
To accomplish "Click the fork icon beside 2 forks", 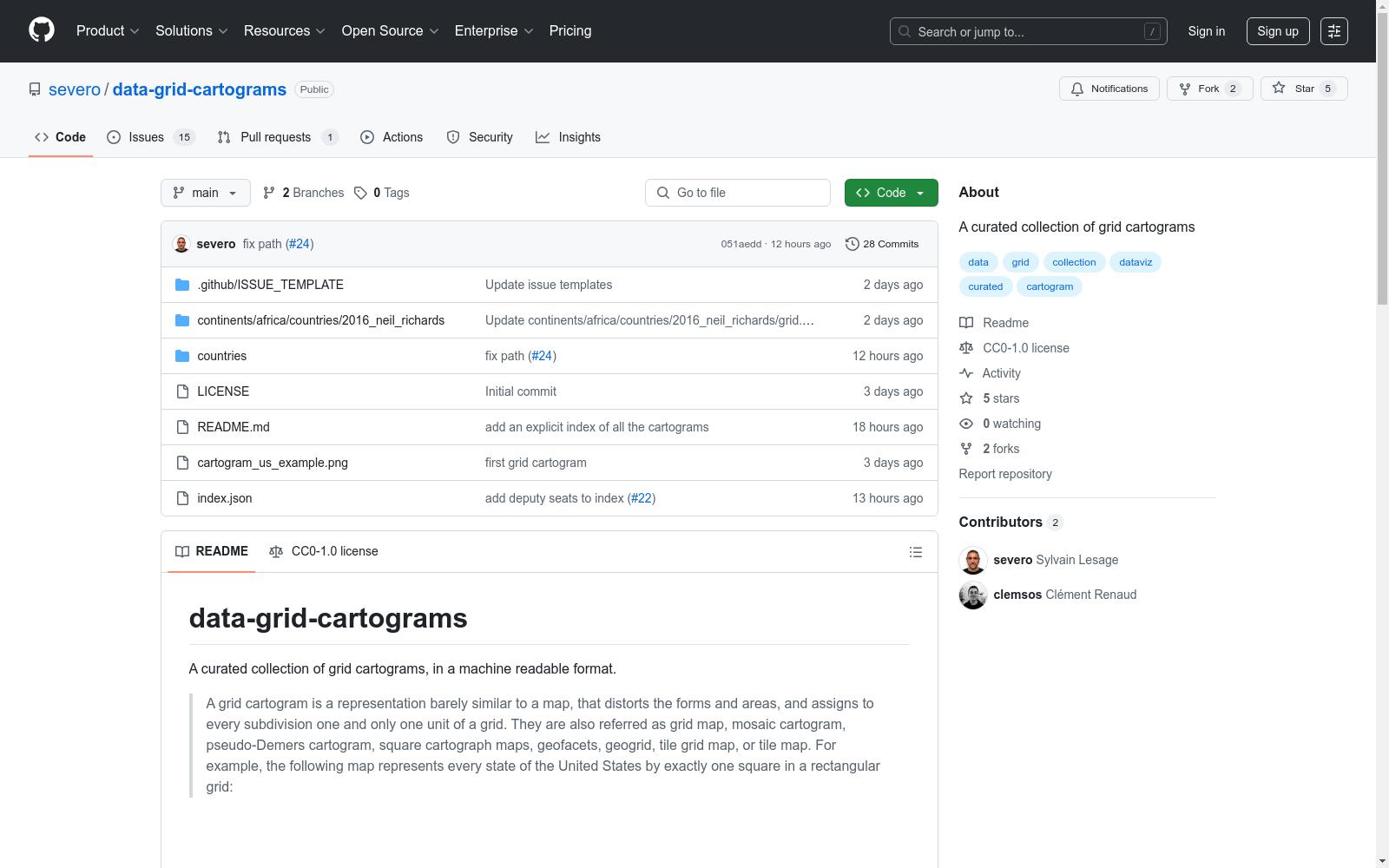I will point(966,449).
